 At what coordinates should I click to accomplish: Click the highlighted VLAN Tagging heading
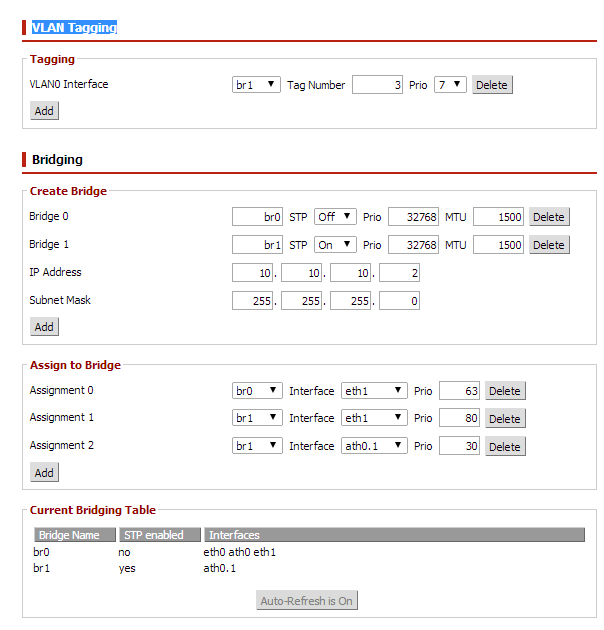[74, 27]
